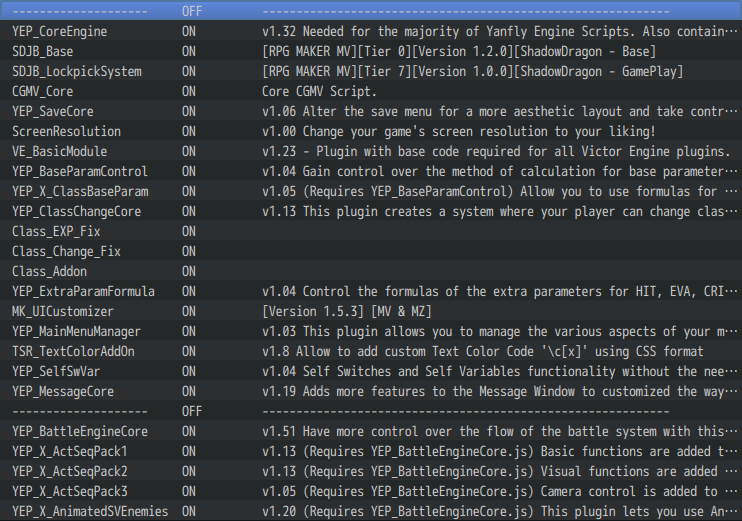The width and height of the screenshot is (742, 521).
Task: Select Class_Change_Fix plugin row
Action: 371,251
